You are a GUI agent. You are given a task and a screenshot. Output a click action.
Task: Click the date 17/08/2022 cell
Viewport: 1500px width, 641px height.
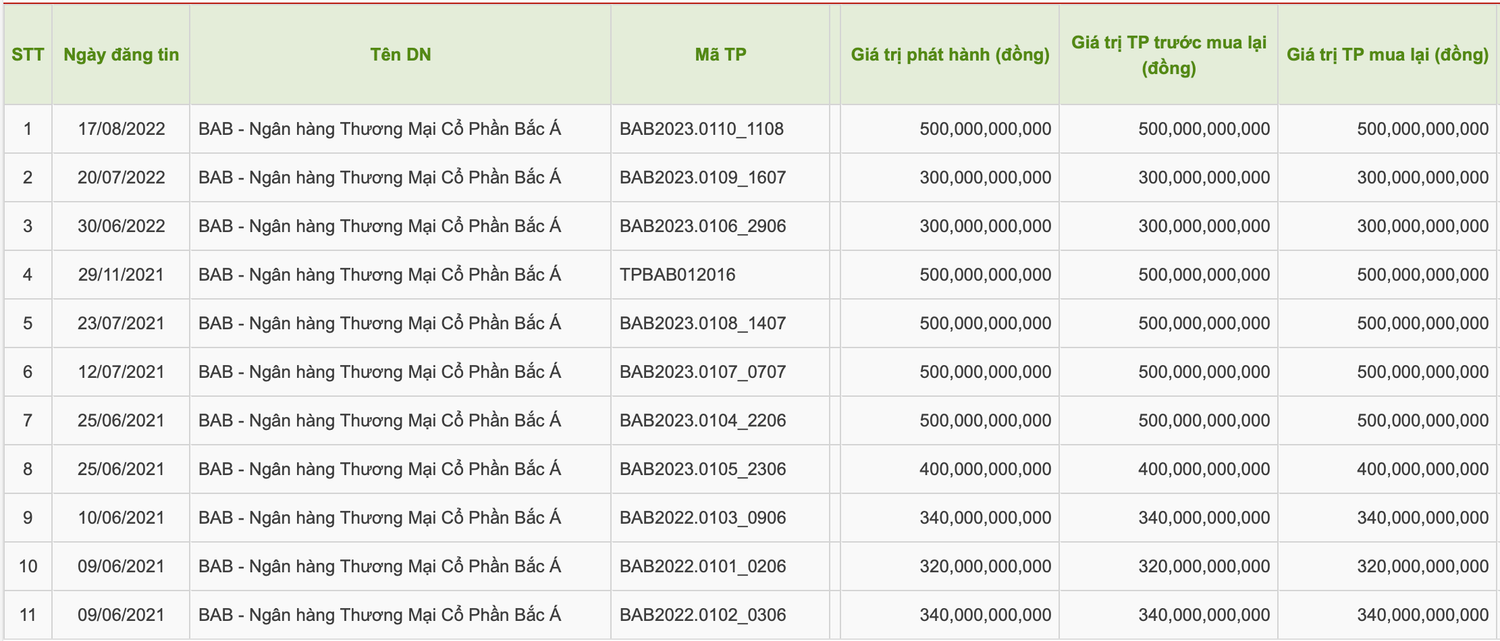point(121,129)
